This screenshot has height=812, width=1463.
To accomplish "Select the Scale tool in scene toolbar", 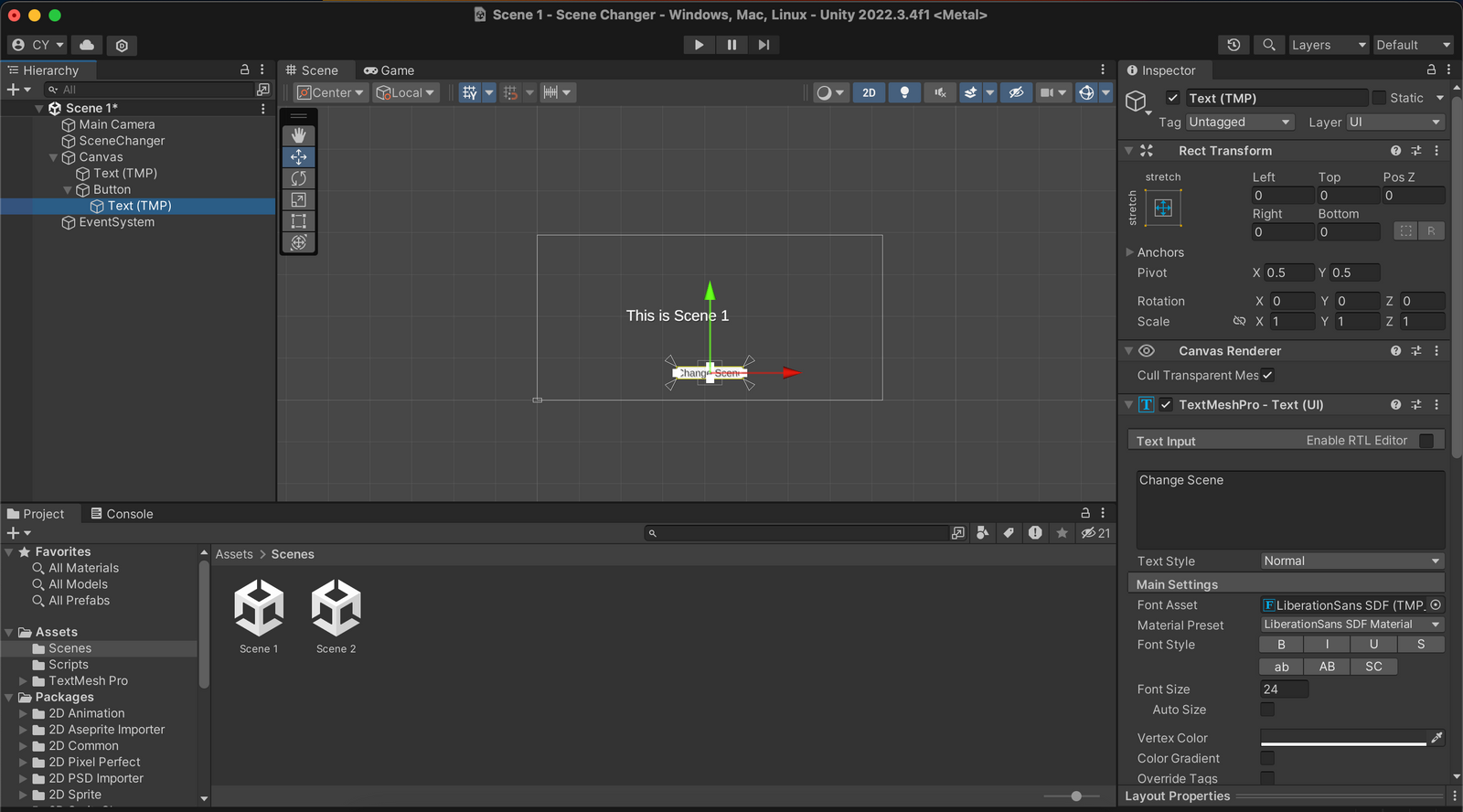I will 298,199.
